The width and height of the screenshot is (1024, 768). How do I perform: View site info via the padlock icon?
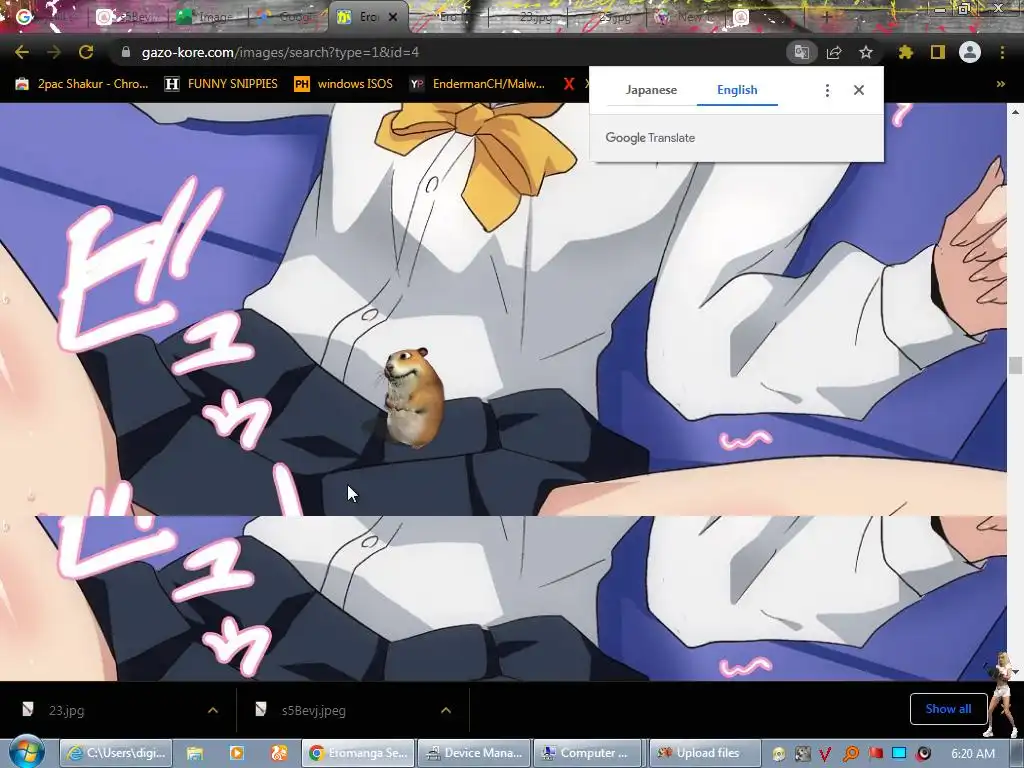tap(126, 52)
